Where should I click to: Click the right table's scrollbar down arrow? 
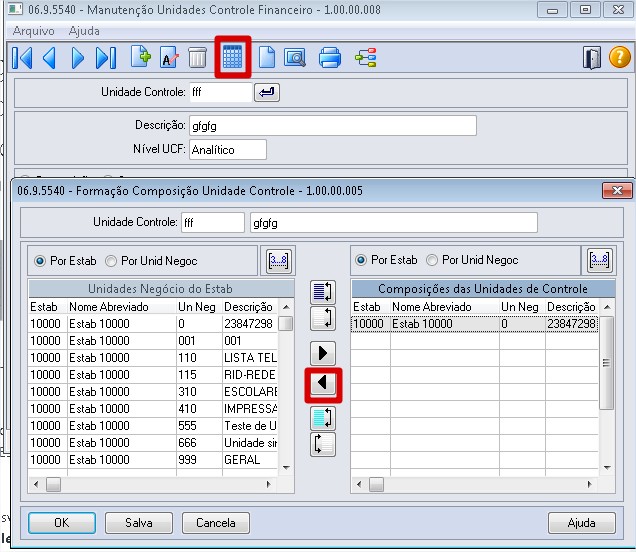607,468
